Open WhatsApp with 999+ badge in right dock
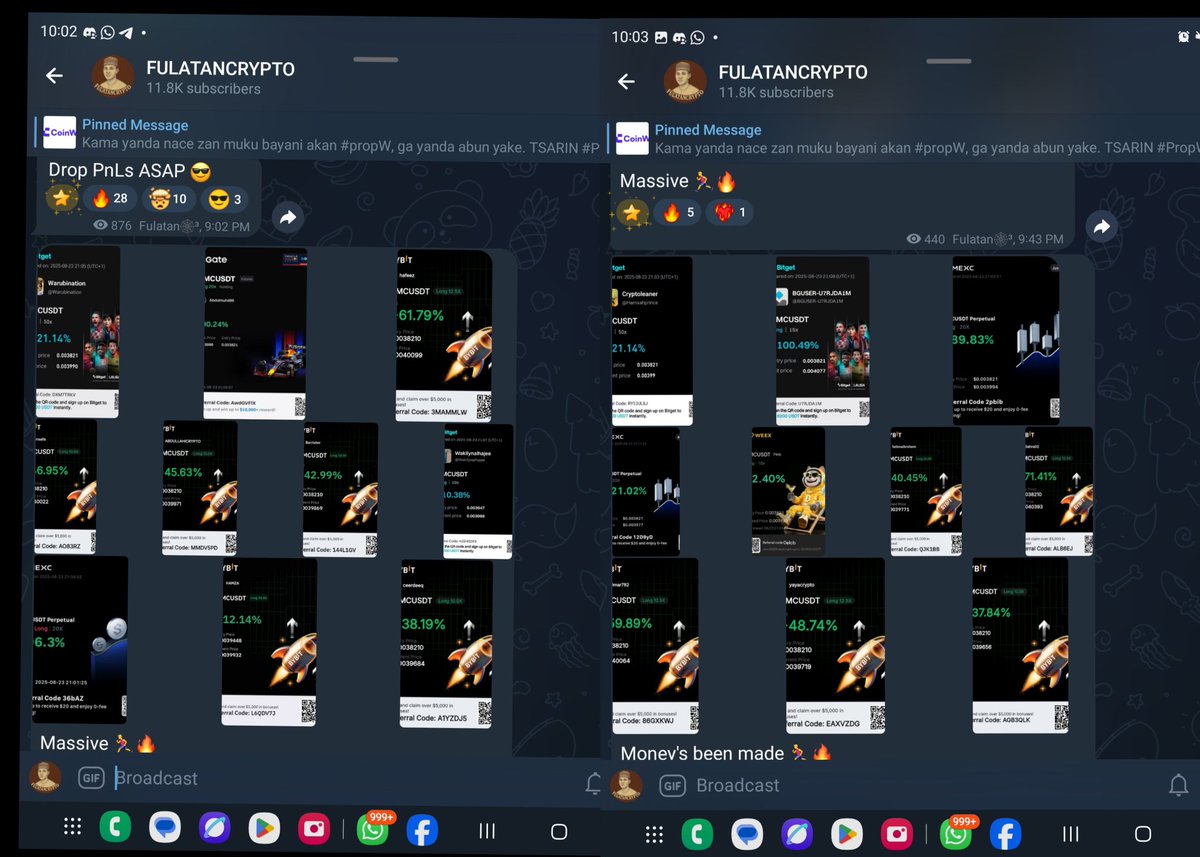This screenshot has width=1200, height=857. (955, 834)
